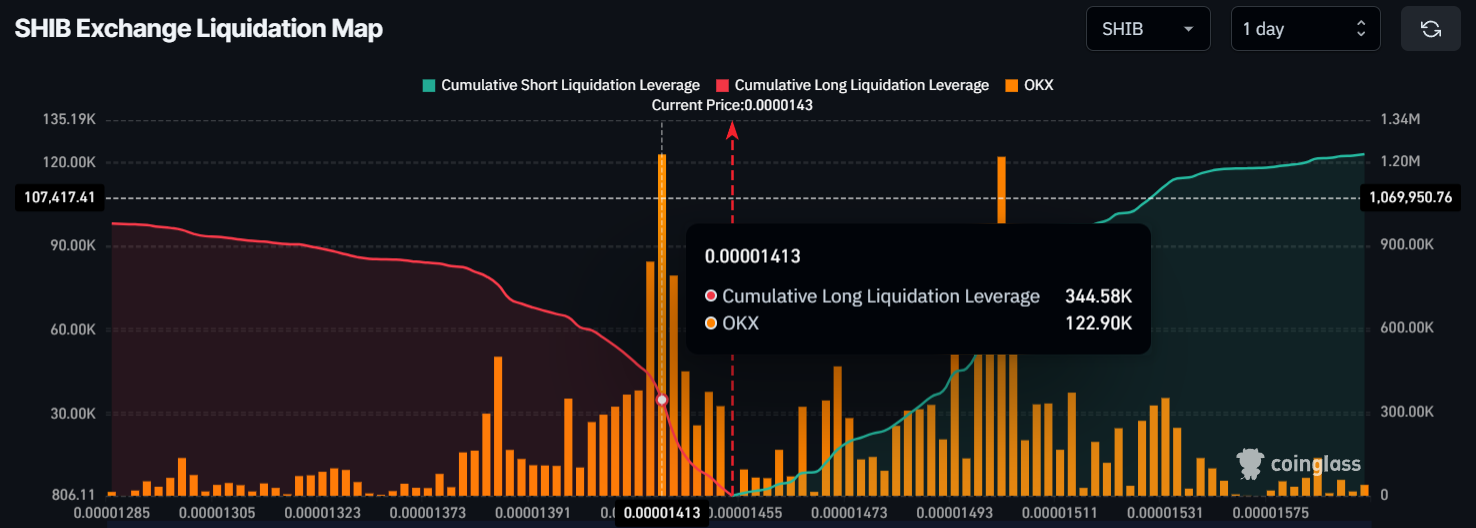Click the 0.00001373 x-axis label
Image resolution: width=1476 pixels, height=528 pixels.
(426, 513)
